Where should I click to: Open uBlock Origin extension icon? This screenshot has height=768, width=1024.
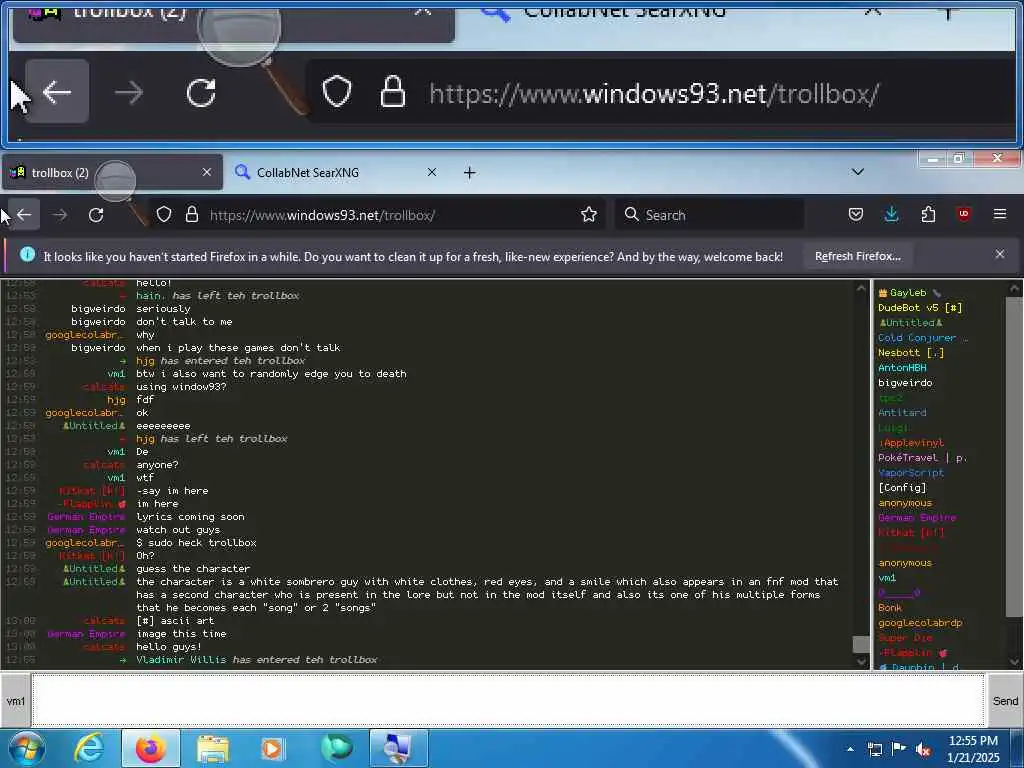tap(964, 214)
